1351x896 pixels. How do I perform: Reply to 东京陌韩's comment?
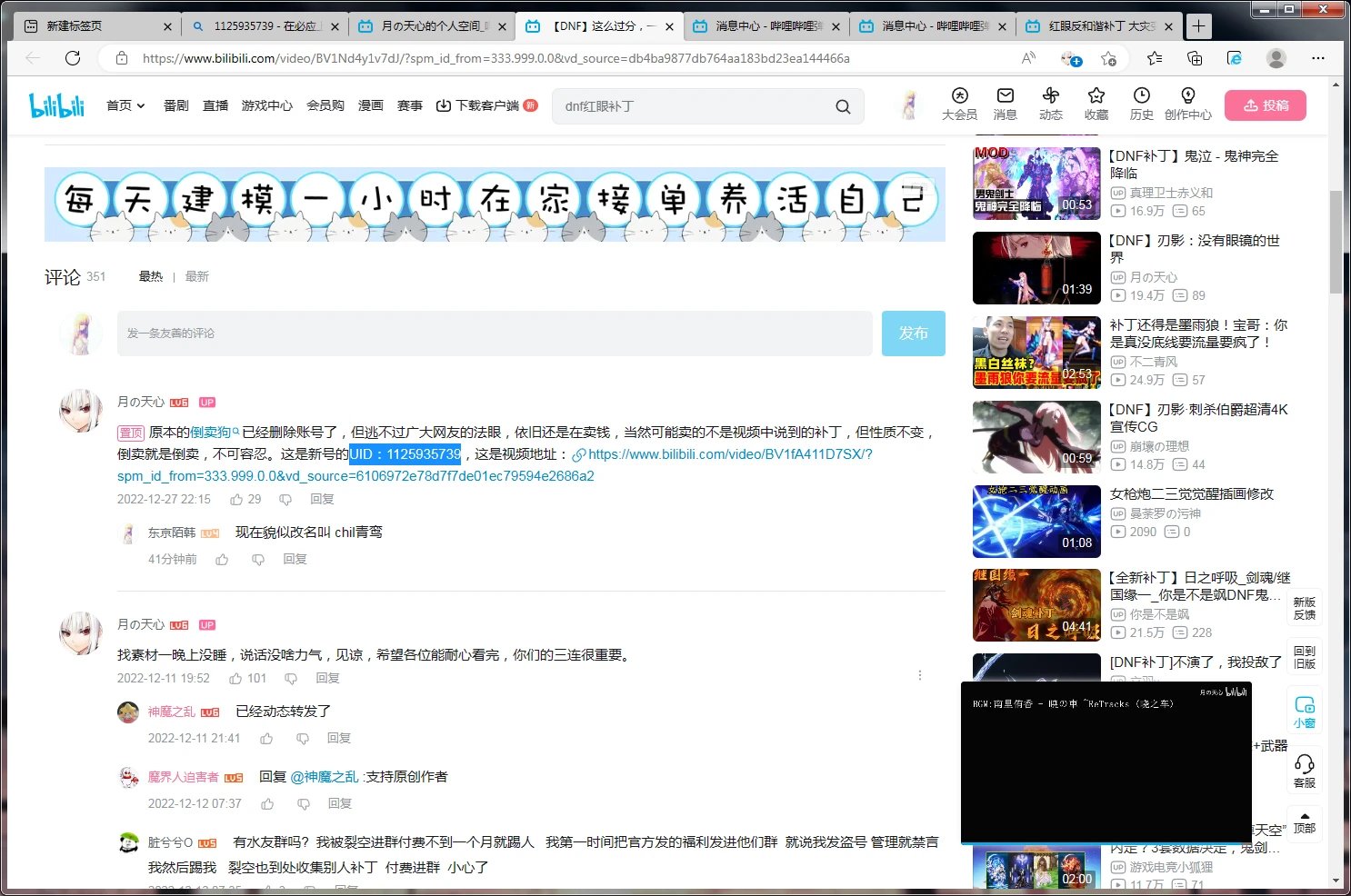click(x=295, y=560)
